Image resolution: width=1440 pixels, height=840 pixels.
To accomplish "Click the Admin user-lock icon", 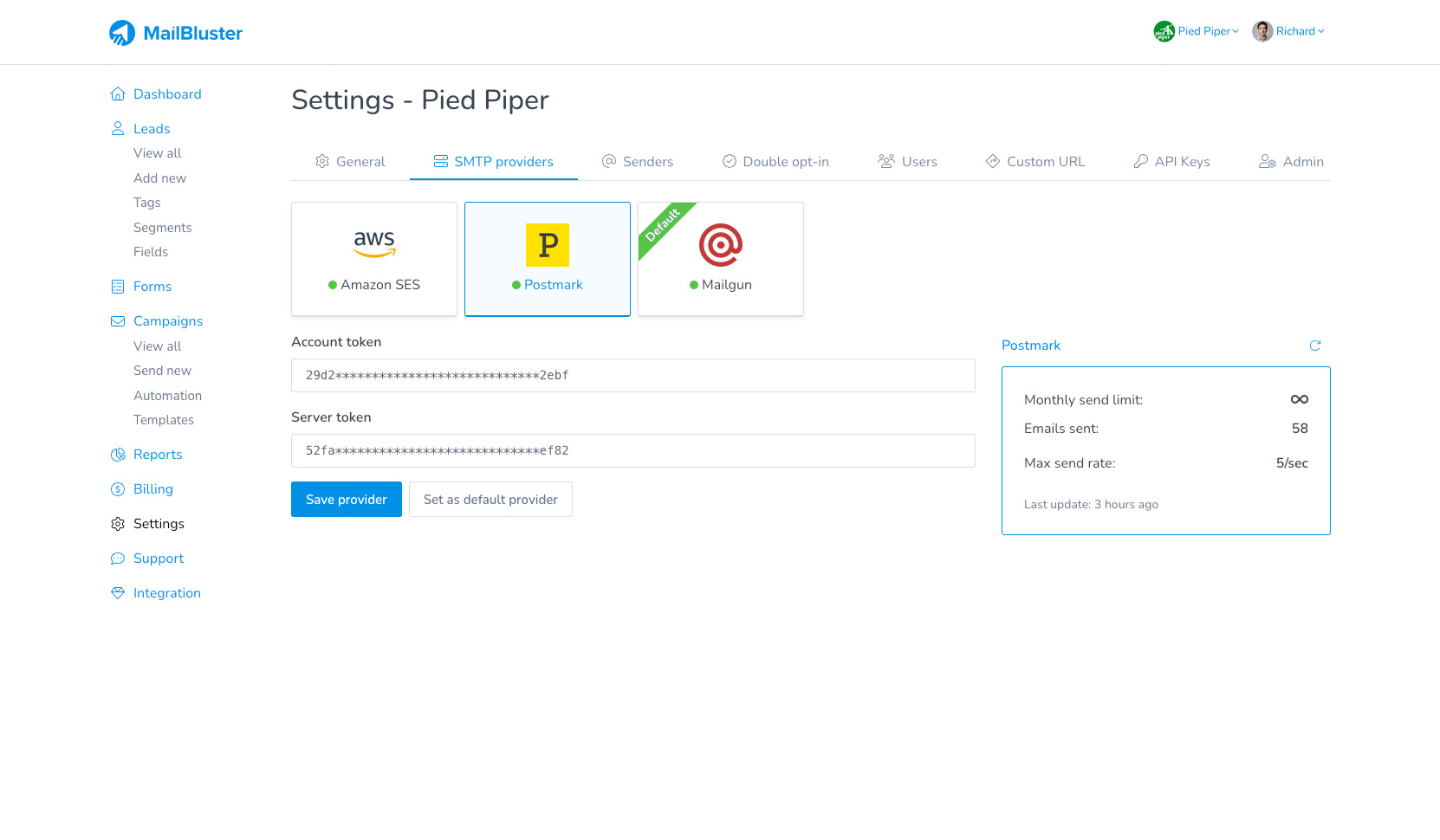I will point(1268,161).
